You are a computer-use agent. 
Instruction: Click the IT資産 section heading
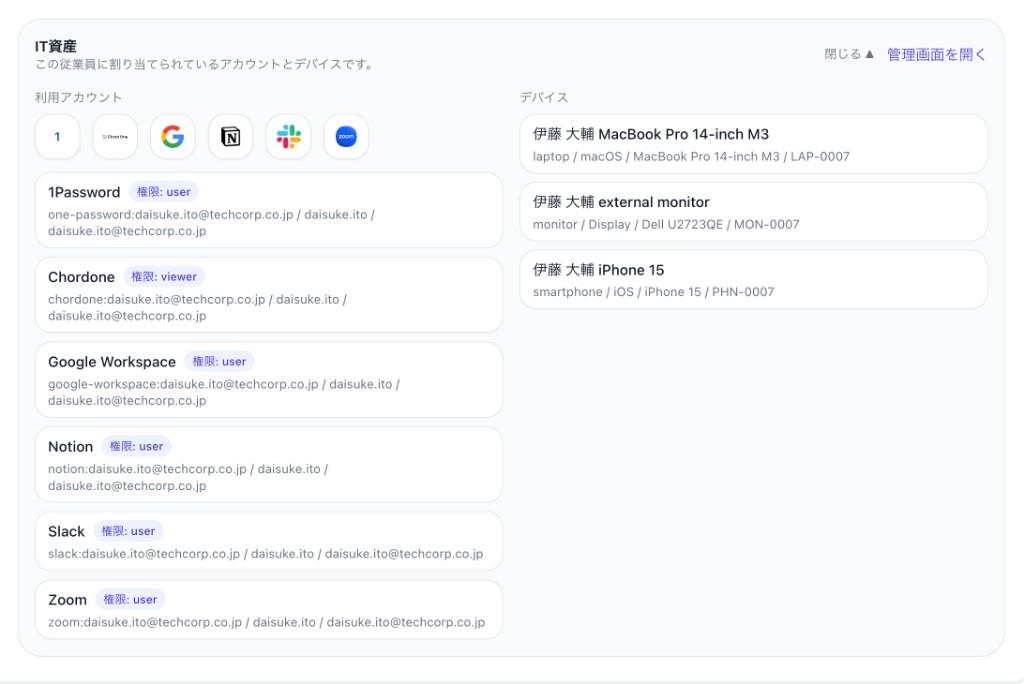(x=56, y=46)
